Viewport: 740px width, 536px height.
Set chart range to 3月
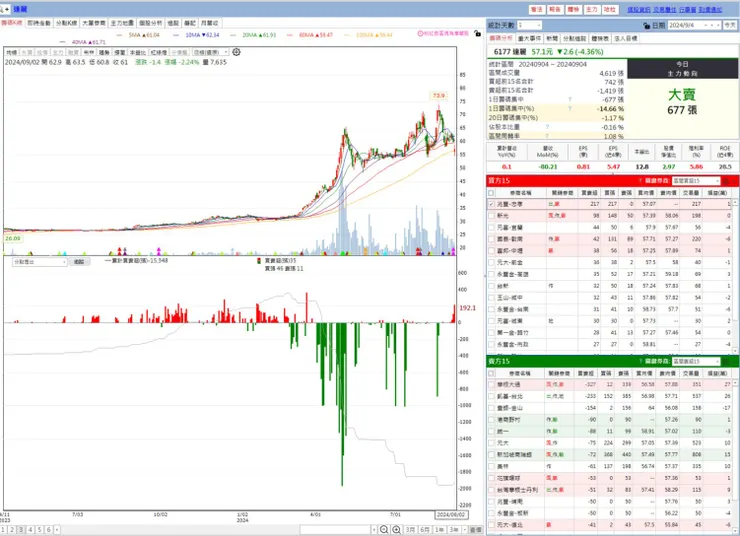pyautogui.click(x=411, y=530)
